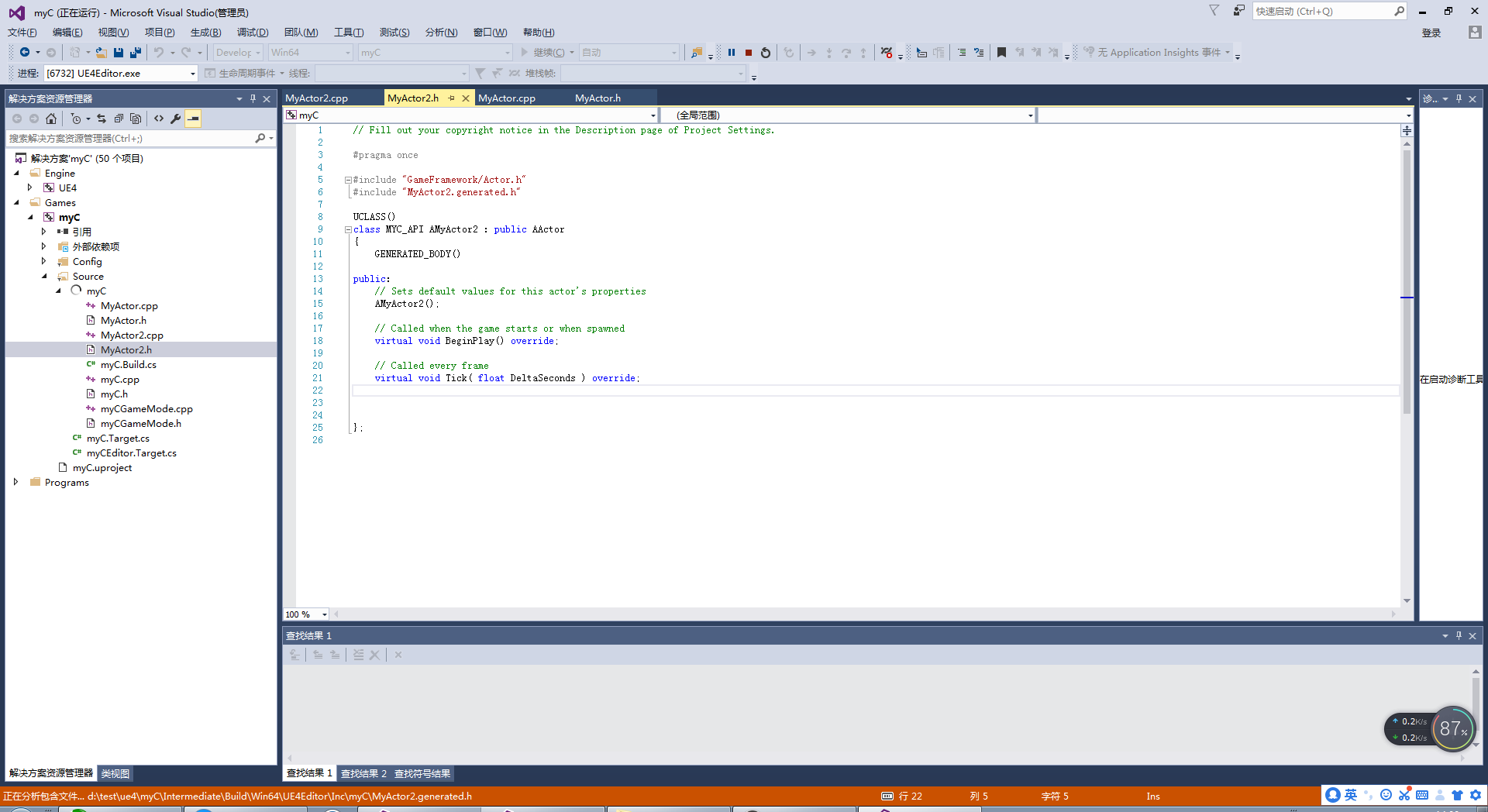Screen dimensions: 1488x812
Task: Sync Solution Explorer with active document
Action: (102, 119)
